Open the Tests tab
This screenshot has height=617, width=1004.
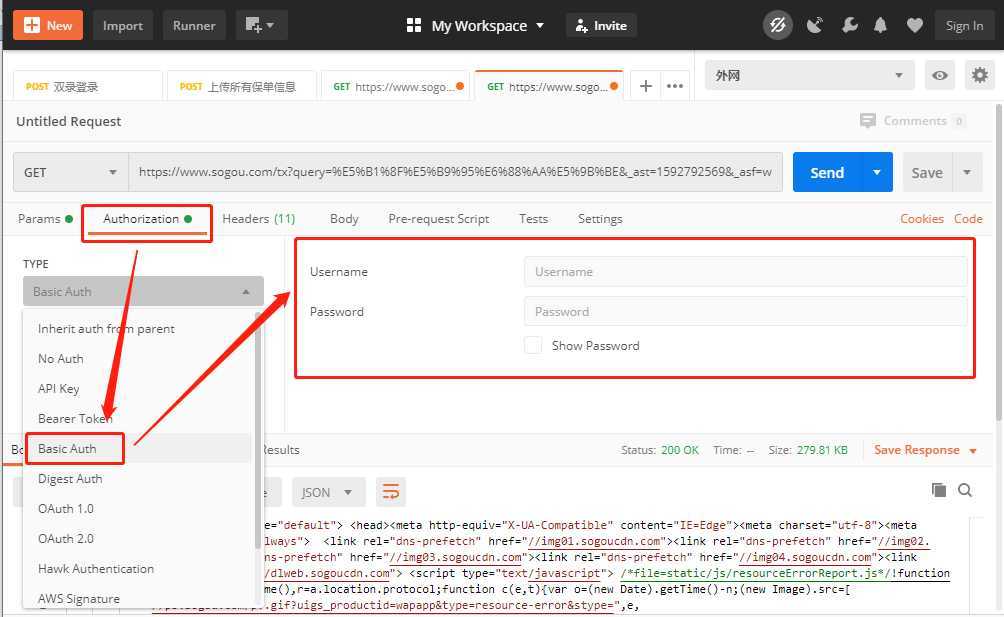pos(533,219)
